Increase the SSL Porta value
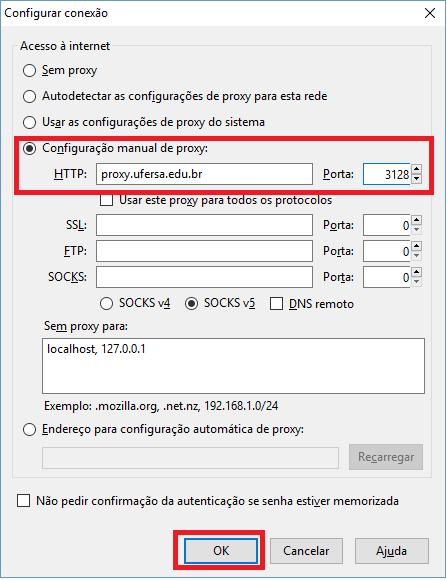Image resolution: width=447 pixels, height=580 pixels. pyautogui.click(x=417, y=220)
